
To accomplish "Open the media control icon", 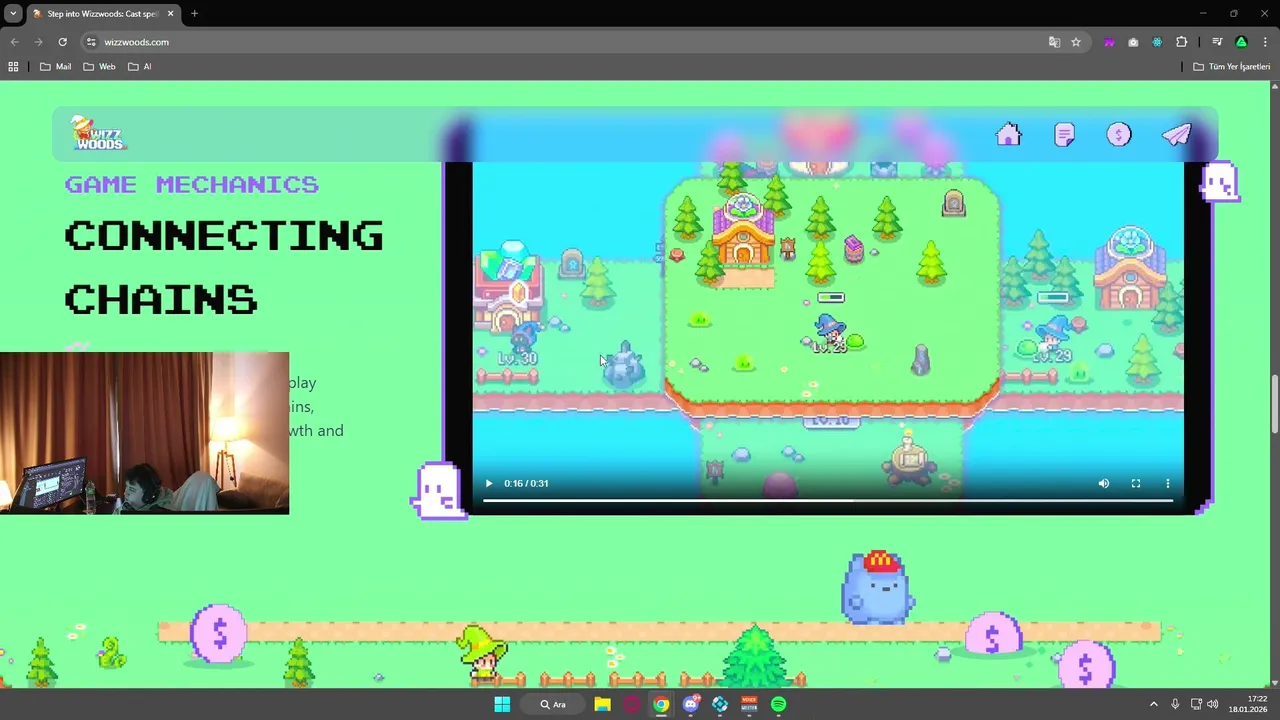I will click(x=1217, y=42).
